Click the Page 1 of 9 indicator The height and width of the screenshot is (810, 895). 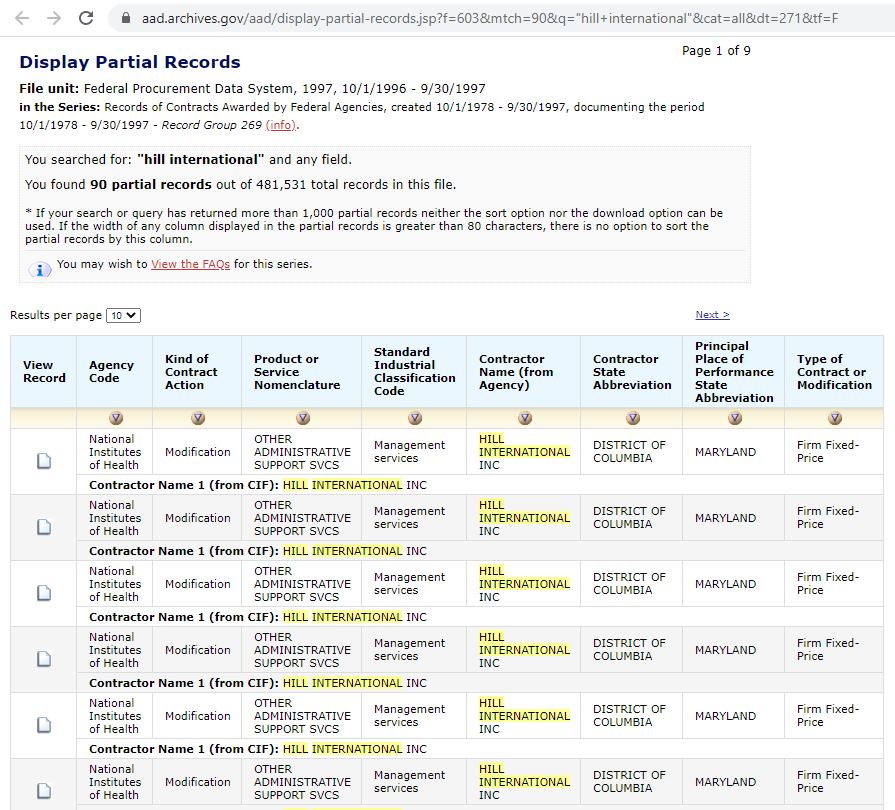pyautogui.click(x=716, y=50)
